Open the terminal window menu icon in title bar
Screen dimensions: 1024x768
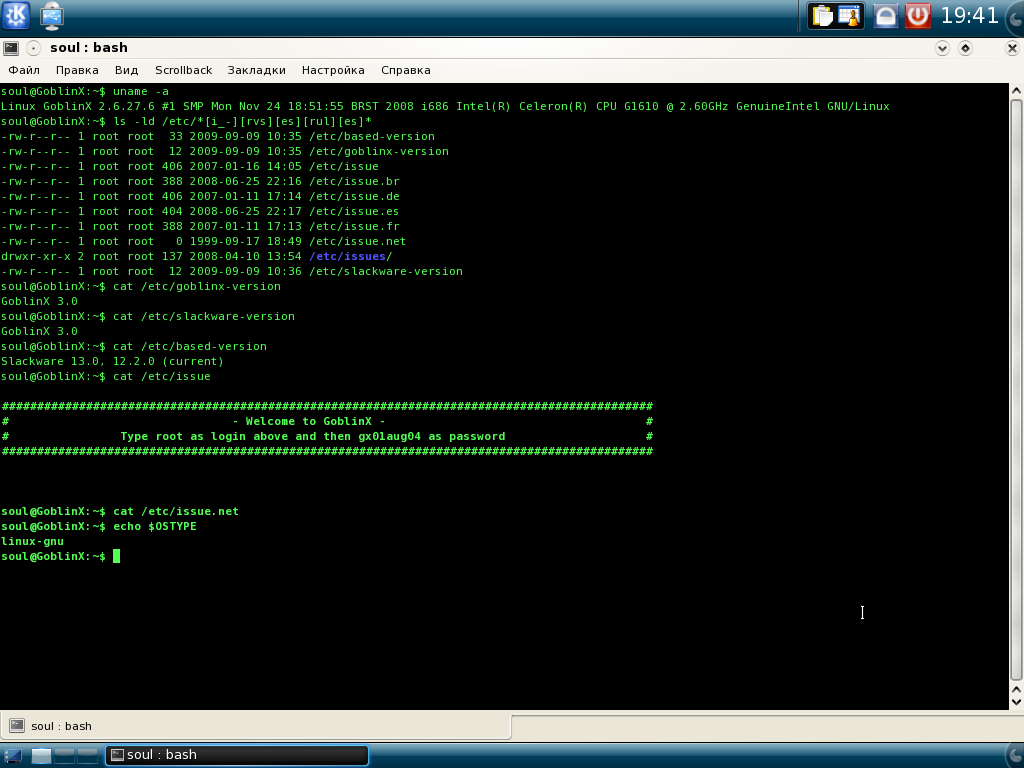[11, 48]
